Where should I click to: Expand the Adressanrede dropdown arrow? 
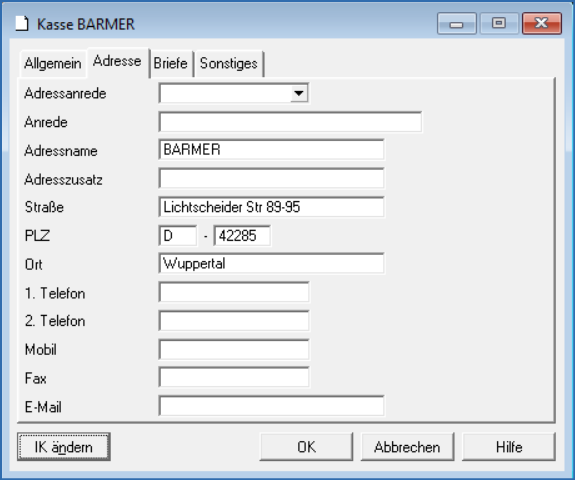point(299,93)
